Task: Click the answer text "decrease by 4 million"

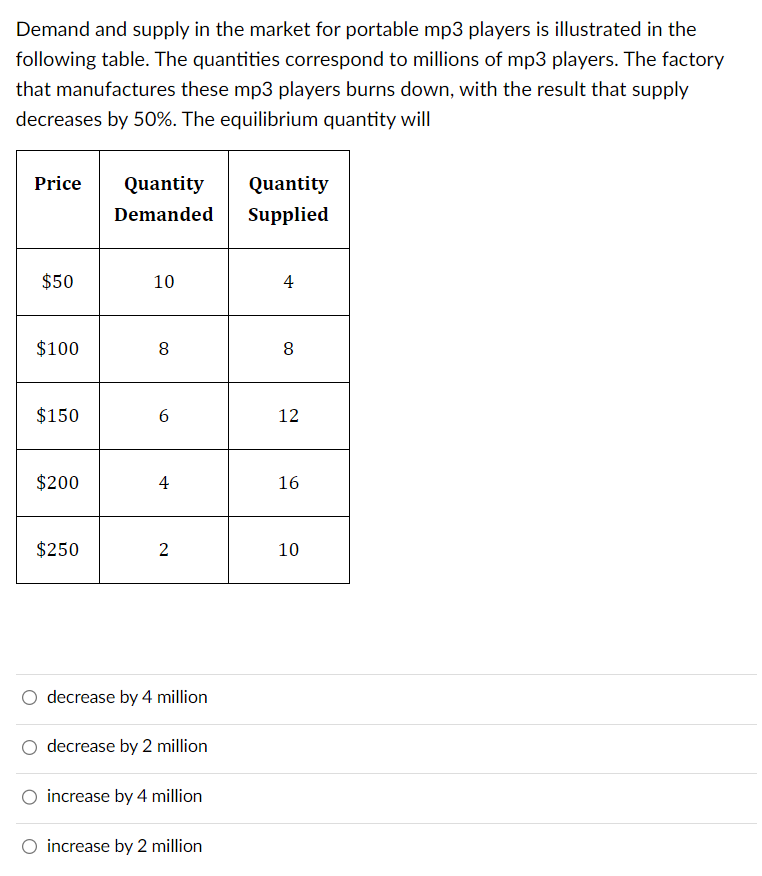Action: [126, 697]
